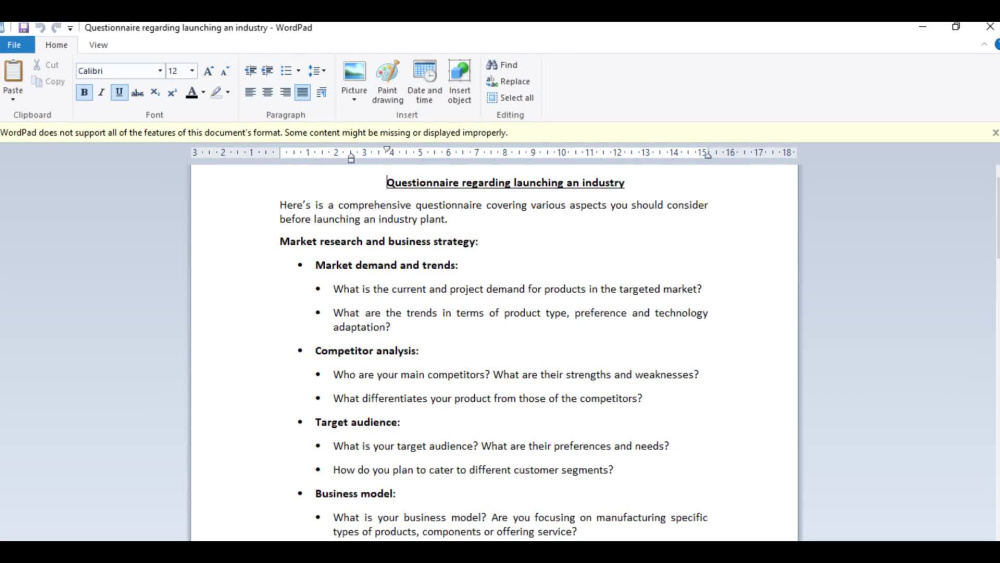Open Replace dialog
1000x563 pixels.
[x=508, y=82]
